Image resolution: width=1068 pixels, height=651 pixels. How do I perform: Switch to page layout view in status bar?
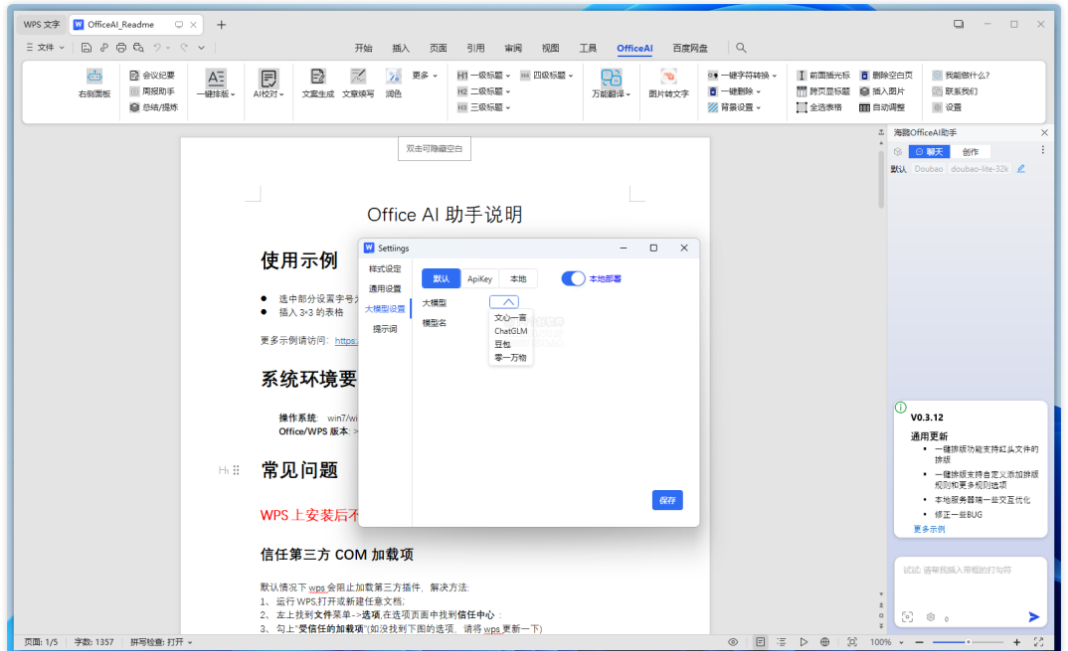point(760,642)
